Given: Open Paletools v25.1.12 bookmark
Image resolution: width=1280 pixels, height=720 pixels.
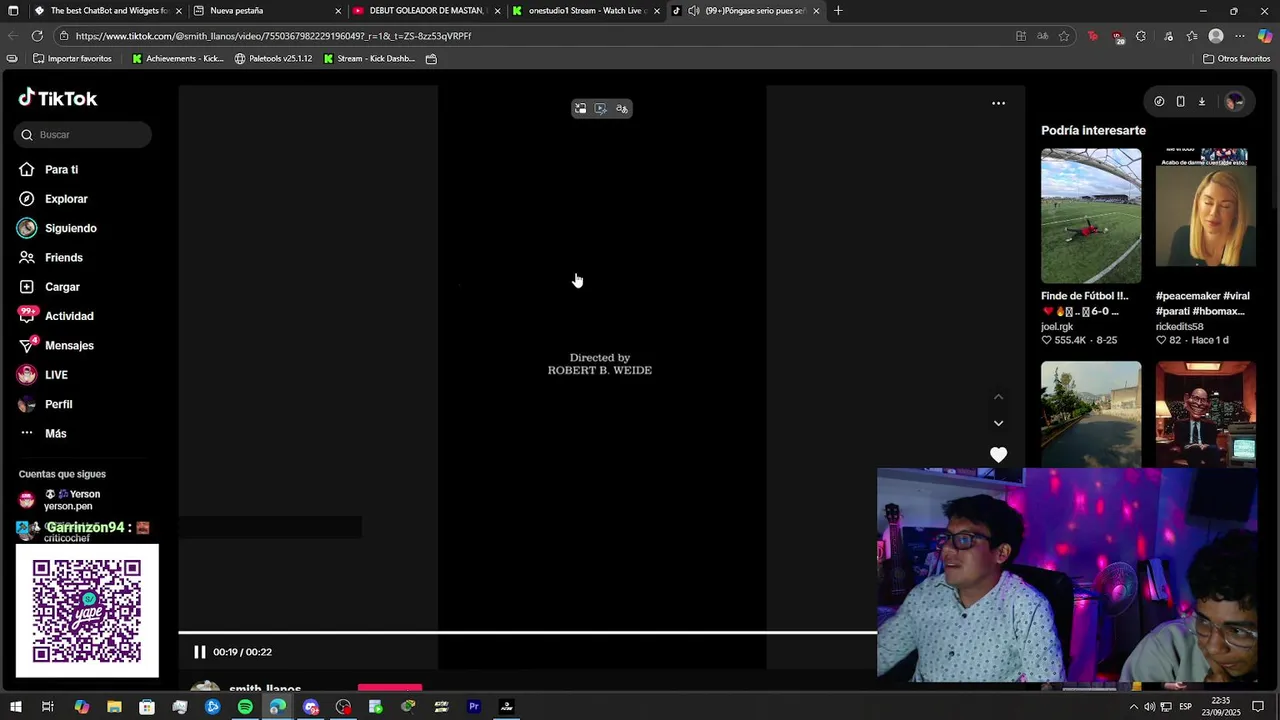Looking at the screenshot, I should pos(273,59).
